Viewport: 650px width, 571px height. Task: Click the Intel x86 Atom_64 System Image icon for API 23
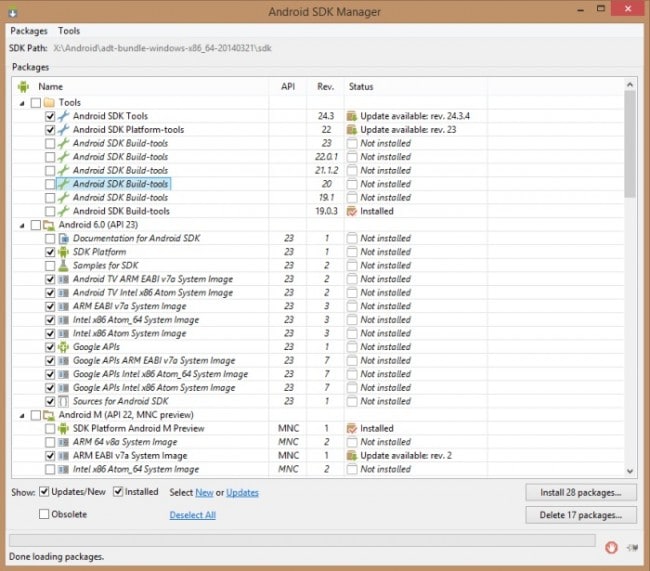point(63,320)
